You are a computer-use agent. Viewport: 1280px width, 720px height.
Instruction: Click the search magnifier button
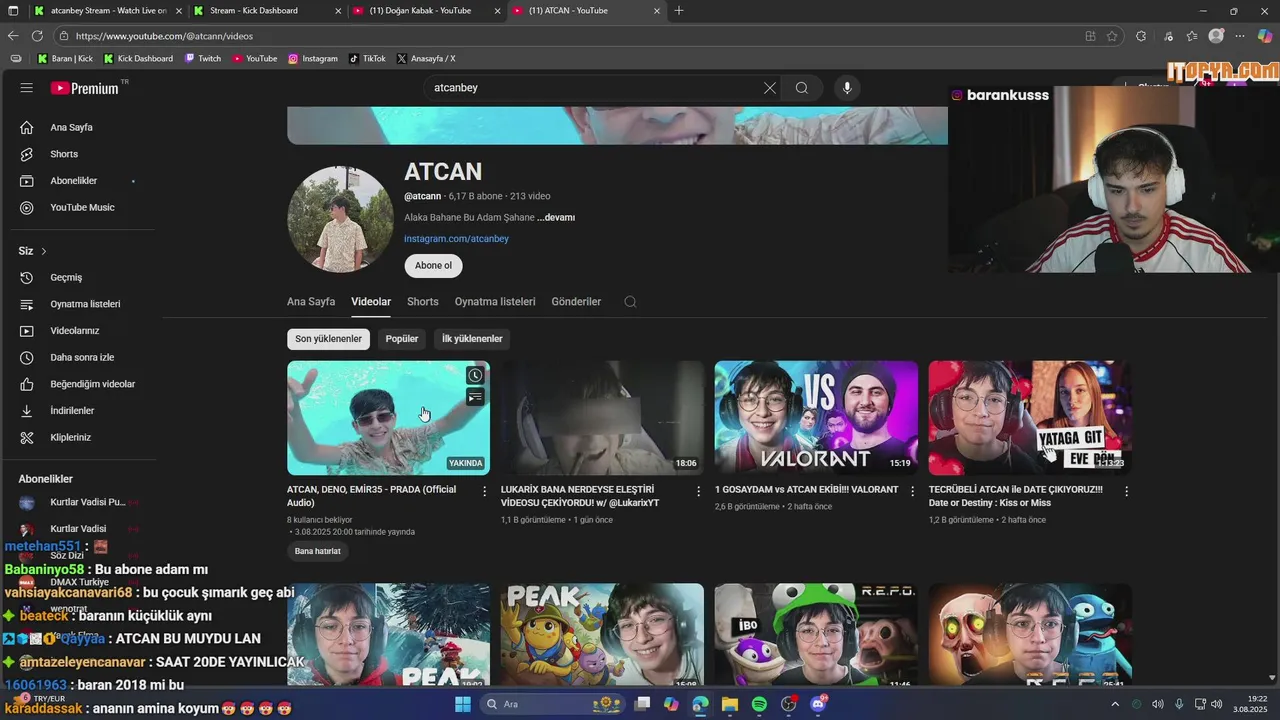tap(802, 88)
